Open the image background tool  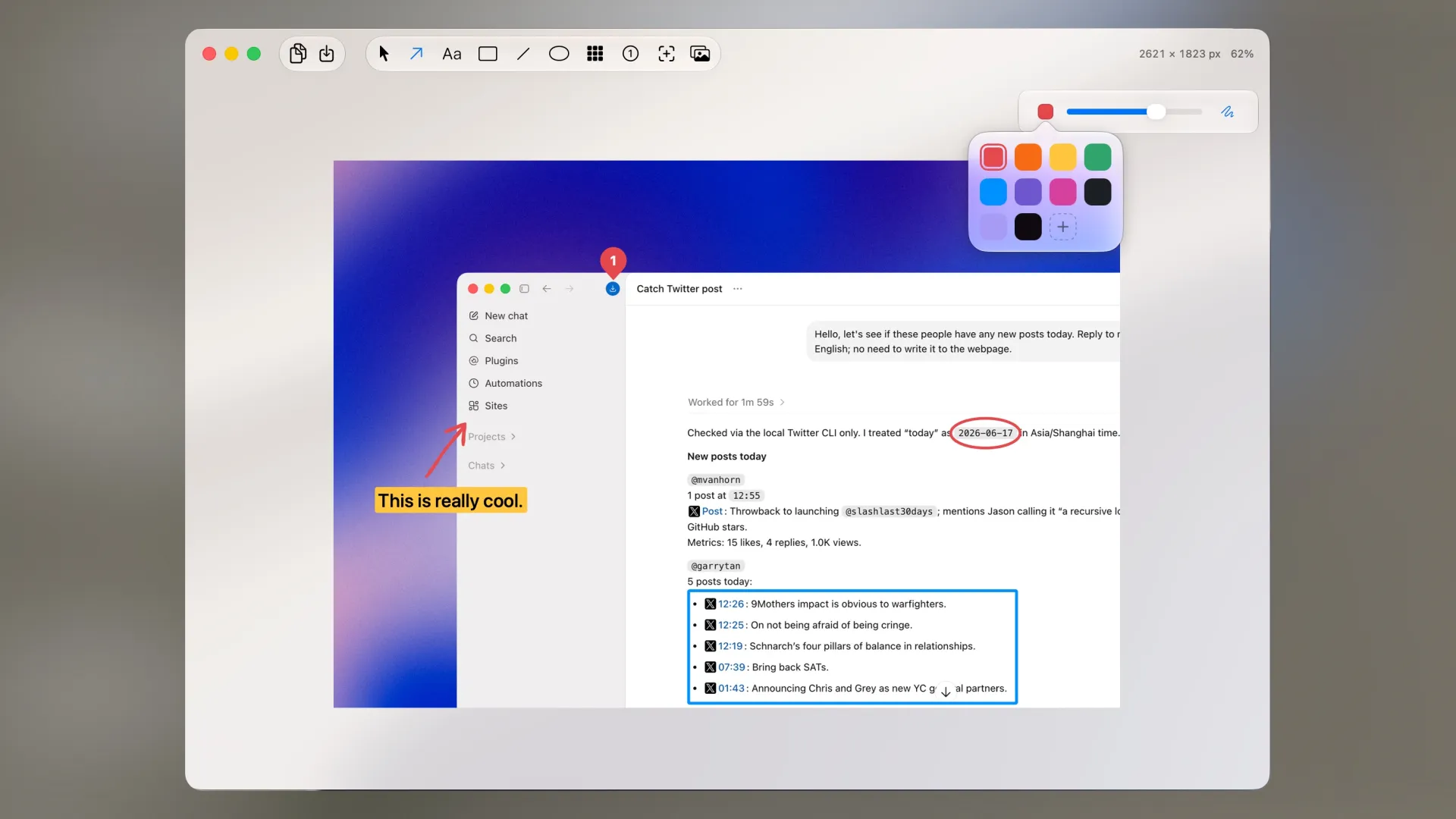(x=700, y=54)
